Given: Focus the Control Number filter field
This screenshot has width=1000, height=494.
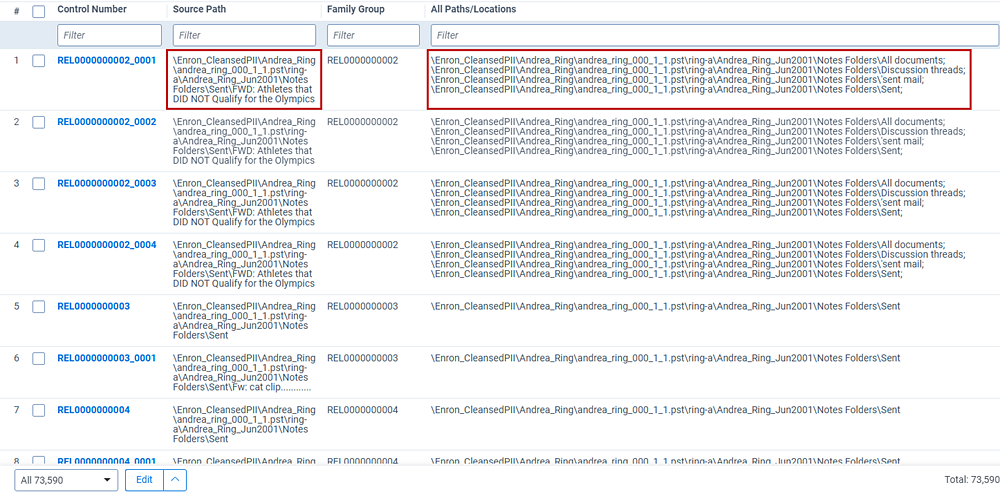Looking at the screenshot, I should pos(110,35).
